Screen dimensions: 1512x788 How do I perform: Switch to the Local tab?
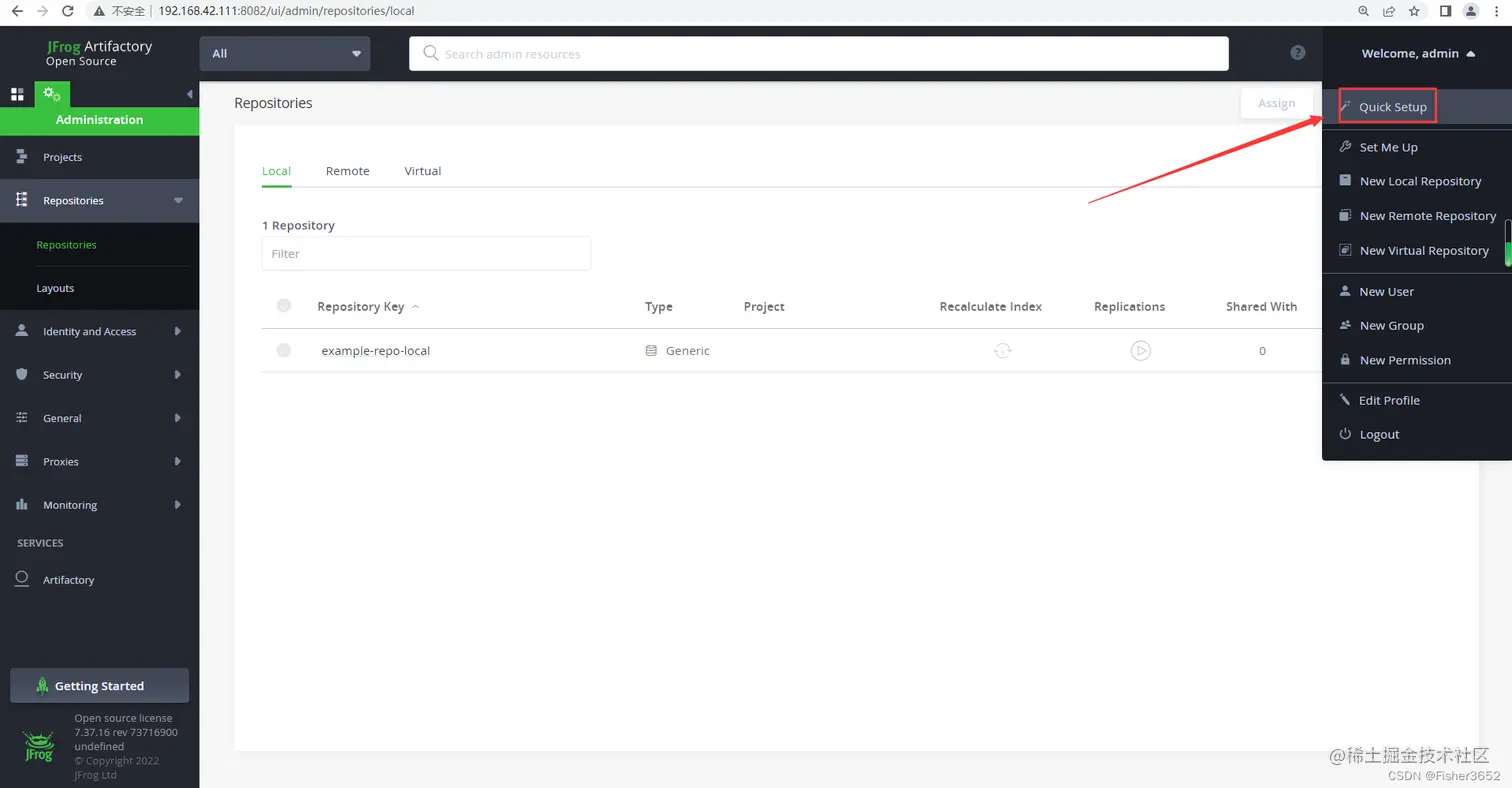click(276, 171)
